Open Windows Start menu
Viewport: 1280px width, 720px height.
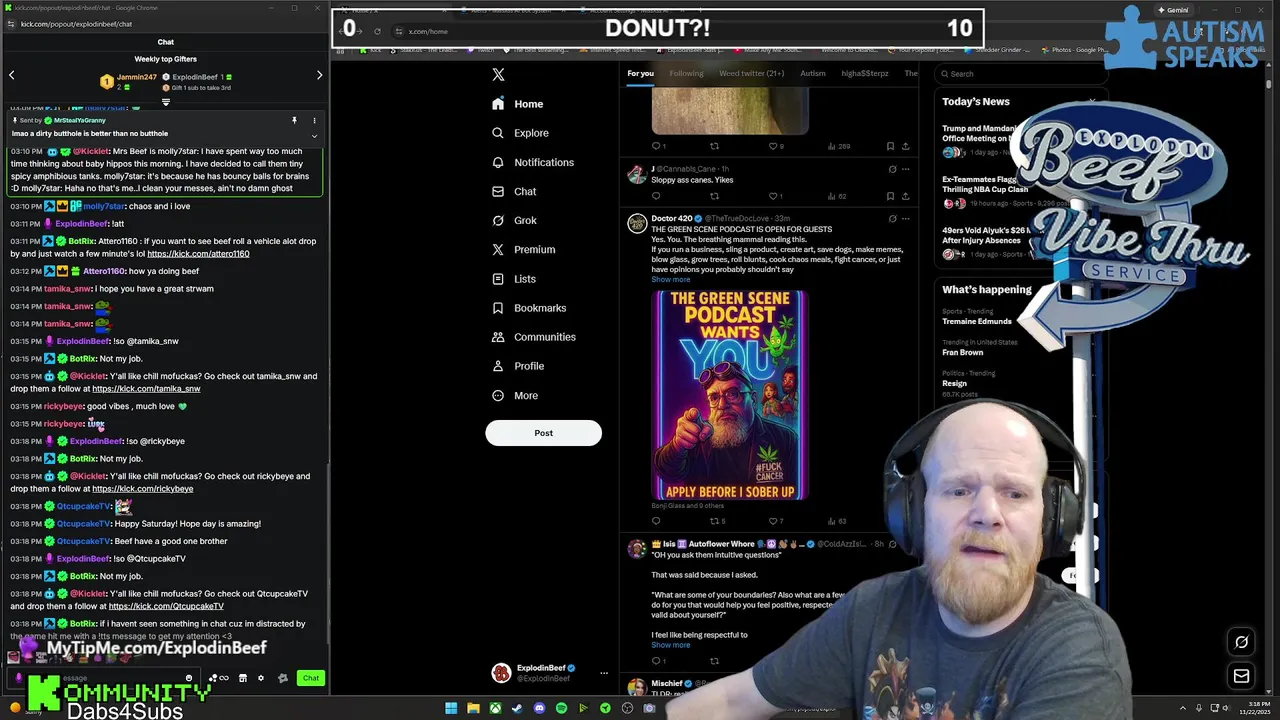point(451,708)
